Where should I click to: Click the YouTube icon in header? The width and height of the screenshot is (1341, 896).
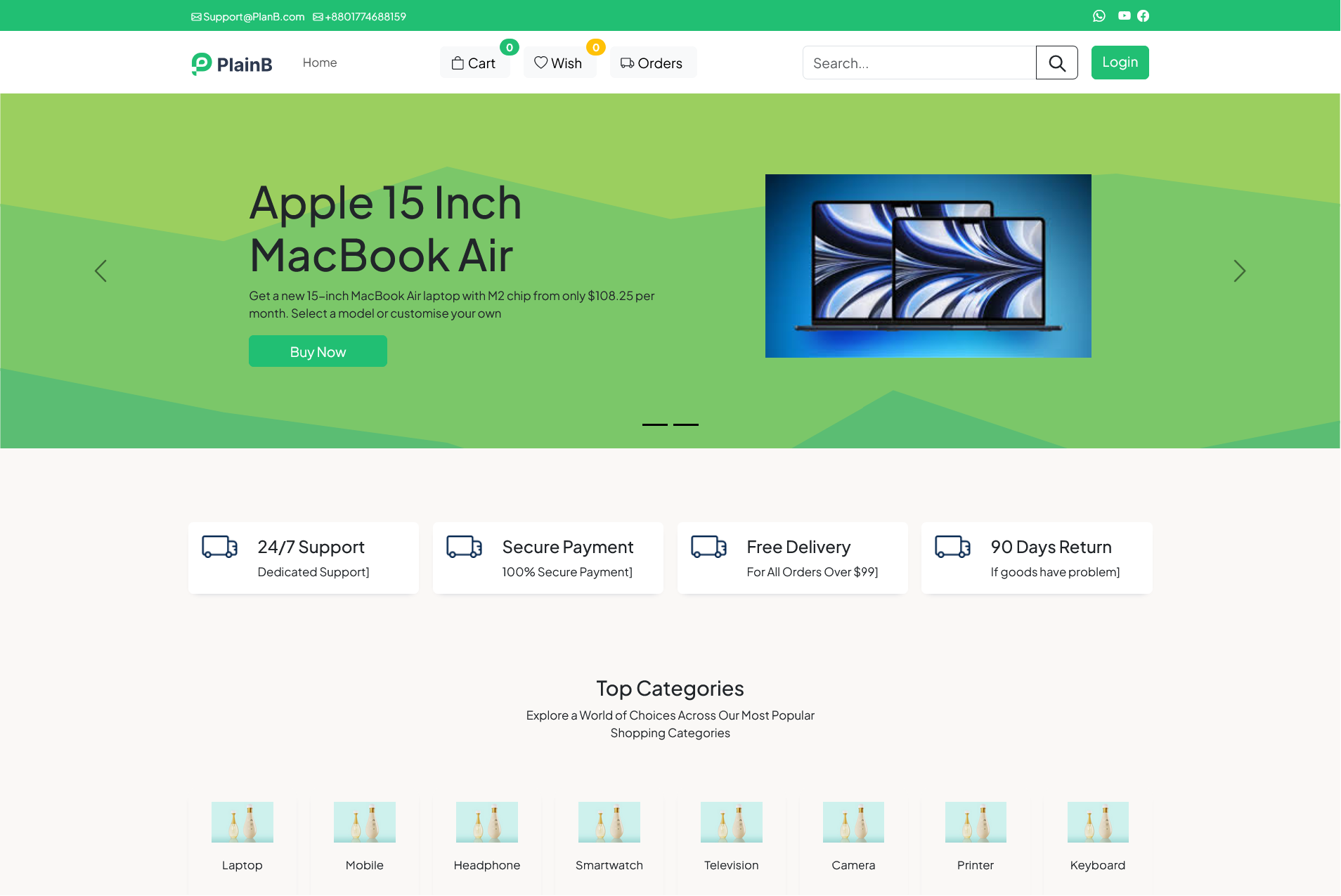[1125, 16]
